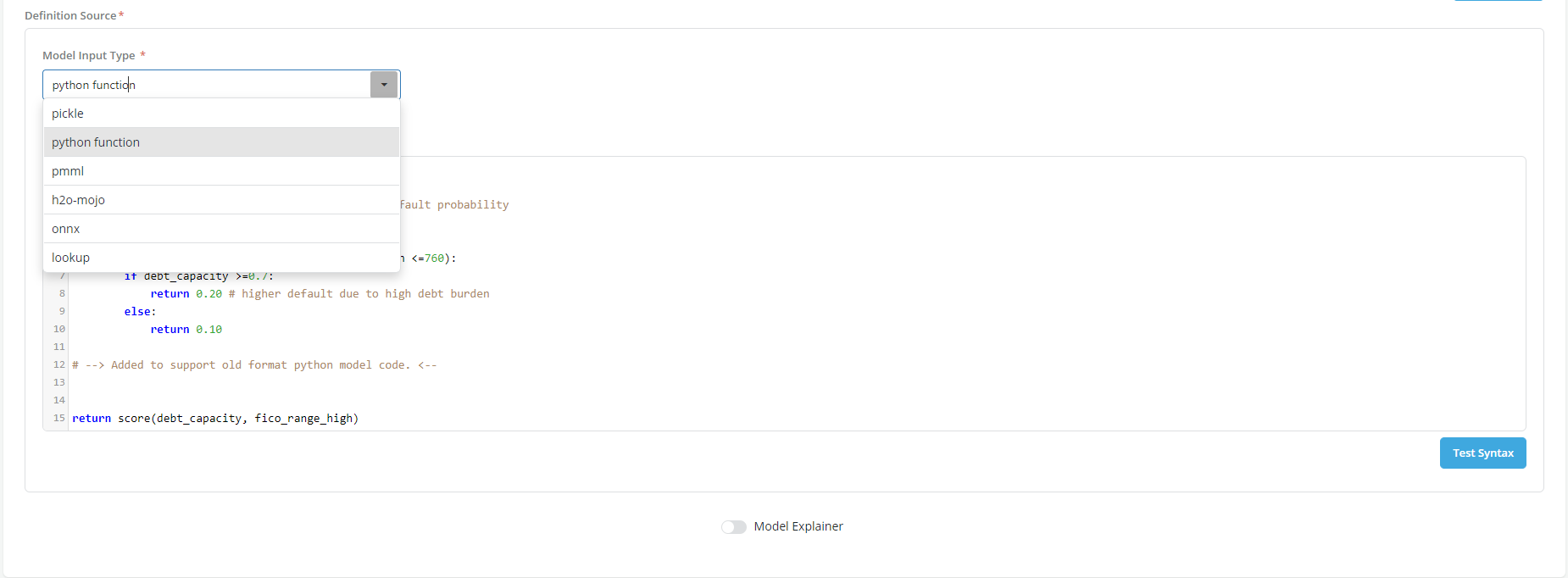
Task: Click line number 8 in the gutter
Action: (x=62, y=294)
